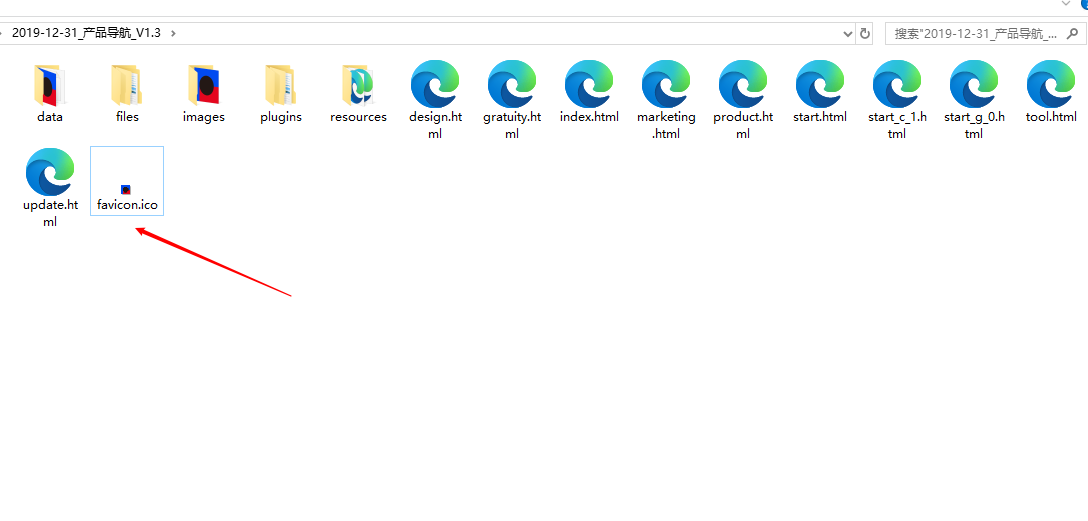Image resolution: width=1088 pixels, height=521 pixels.
Task: Click the files folder name label
Action: tap(127, 117)
